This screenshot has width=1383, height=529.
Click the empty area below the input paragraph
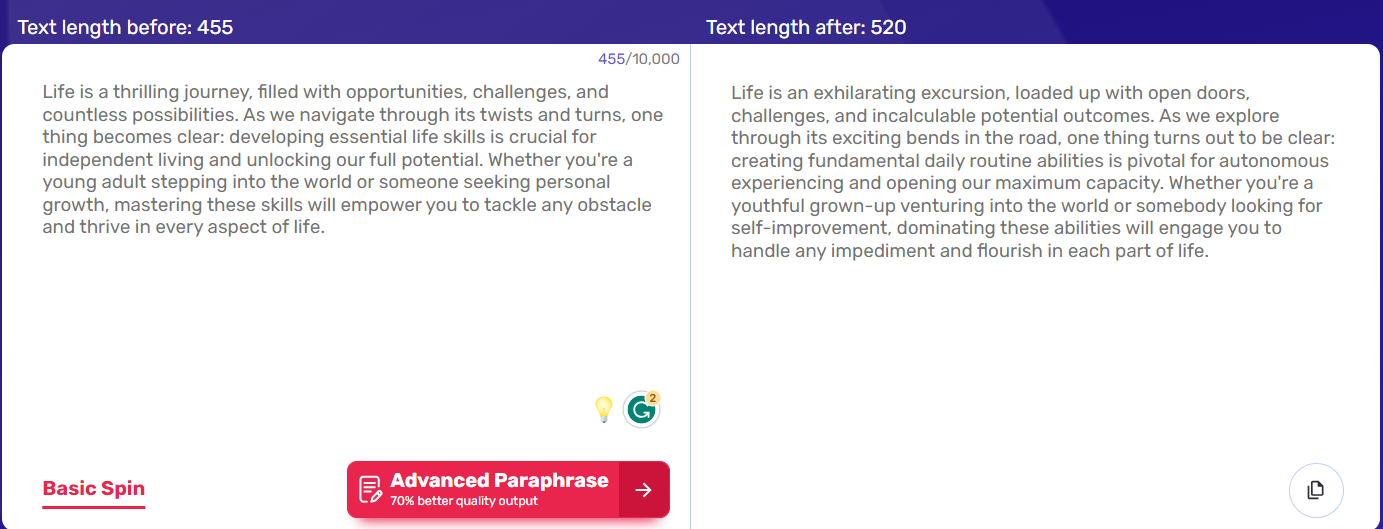pyautogui.click(x=340, y=320)
